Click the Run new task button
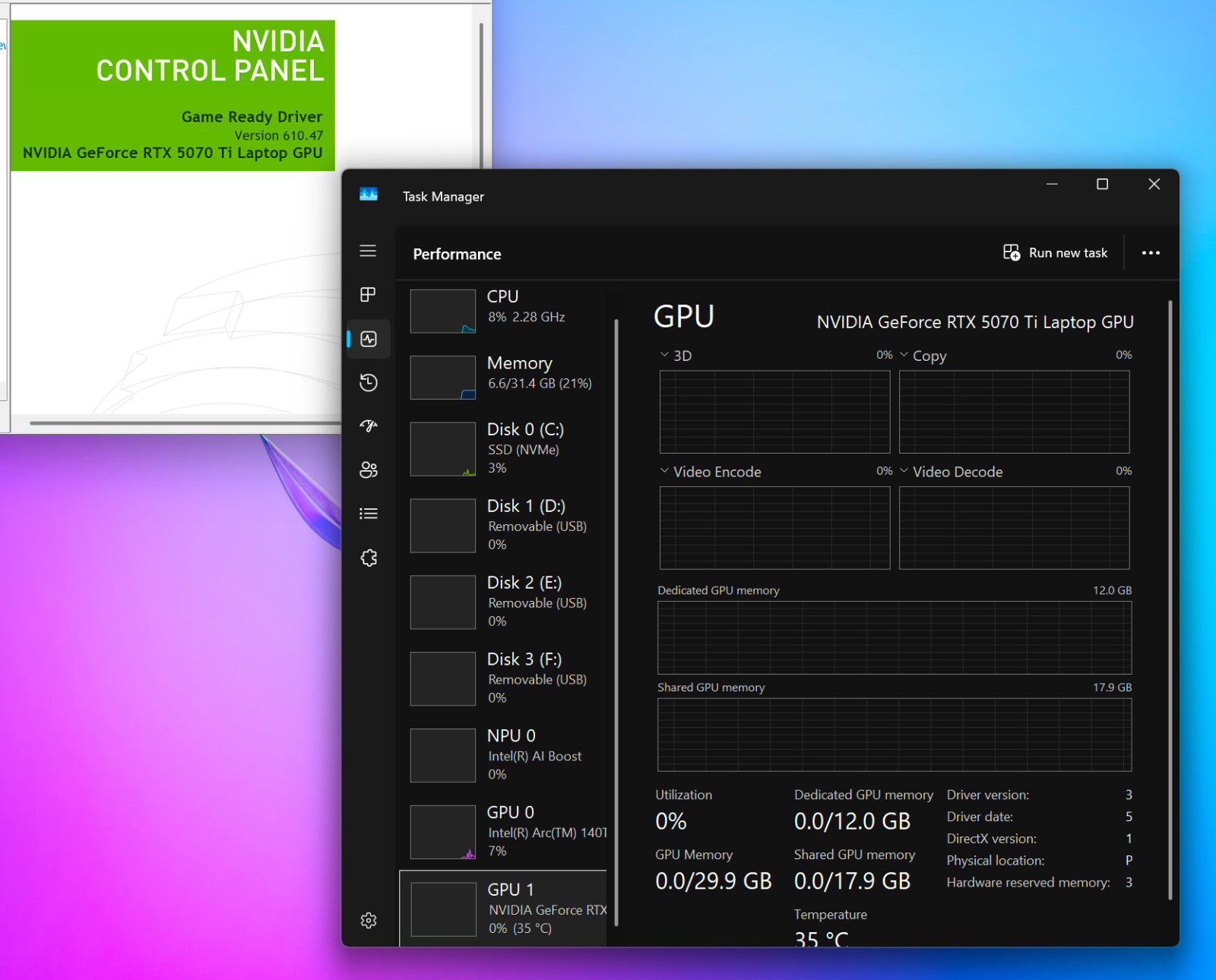 (1055, 253)
